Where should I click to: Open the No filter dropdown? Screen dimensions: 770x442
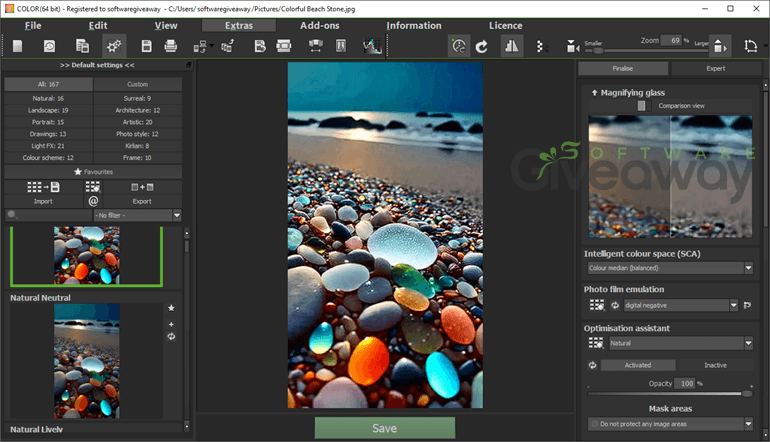138,215
